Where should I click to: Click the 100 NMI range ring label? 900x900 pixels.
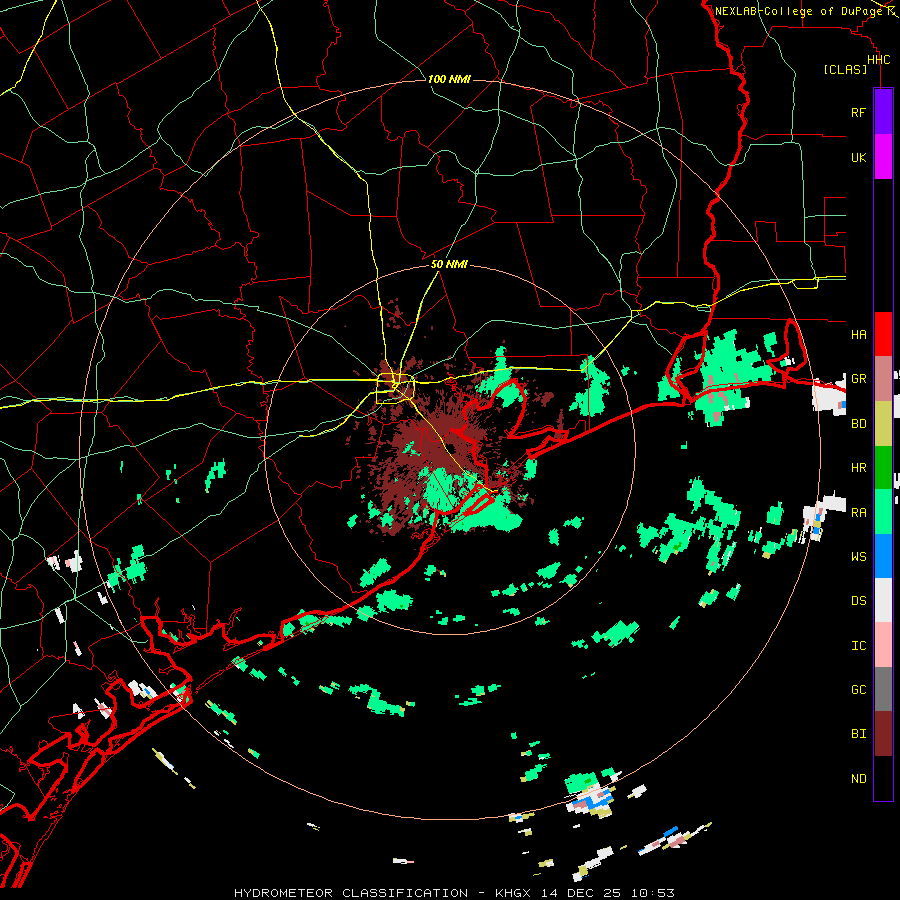(449, 79)
